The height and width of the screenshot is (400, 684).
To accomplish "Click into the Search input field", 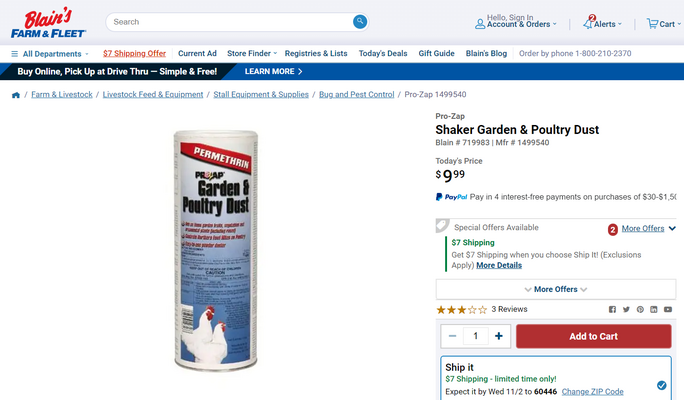I will point(231,22).
